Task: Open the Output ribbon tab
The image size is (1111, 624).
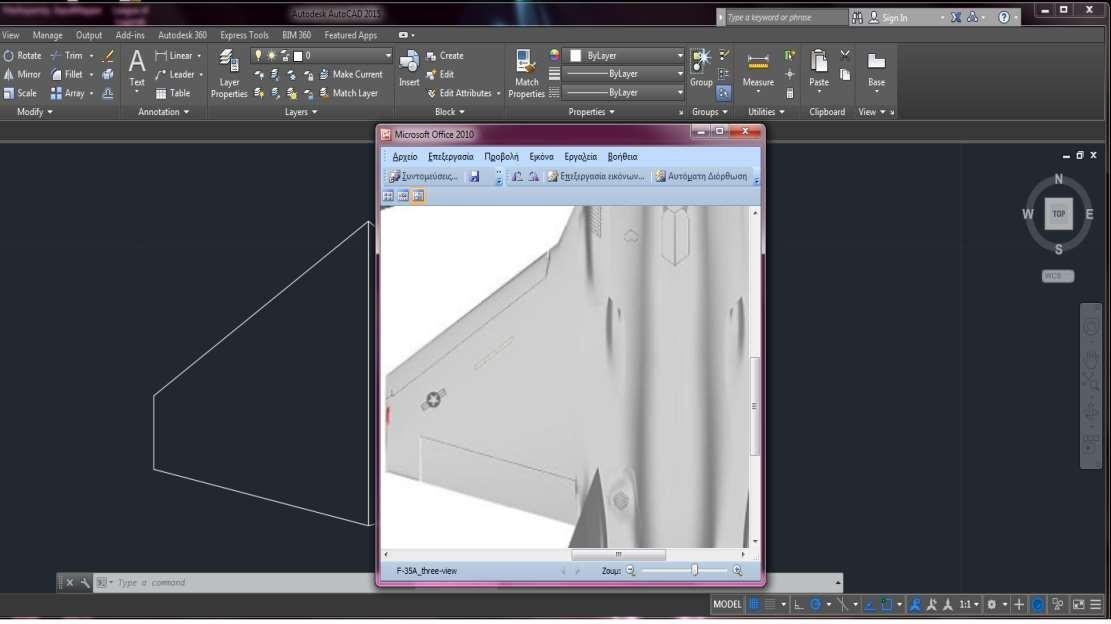Action: click(89, 35)
